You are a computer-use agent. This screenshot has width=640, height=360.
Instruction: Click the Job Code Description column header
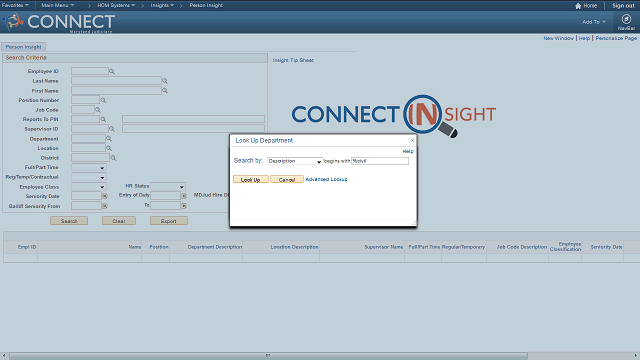point(522,247)
